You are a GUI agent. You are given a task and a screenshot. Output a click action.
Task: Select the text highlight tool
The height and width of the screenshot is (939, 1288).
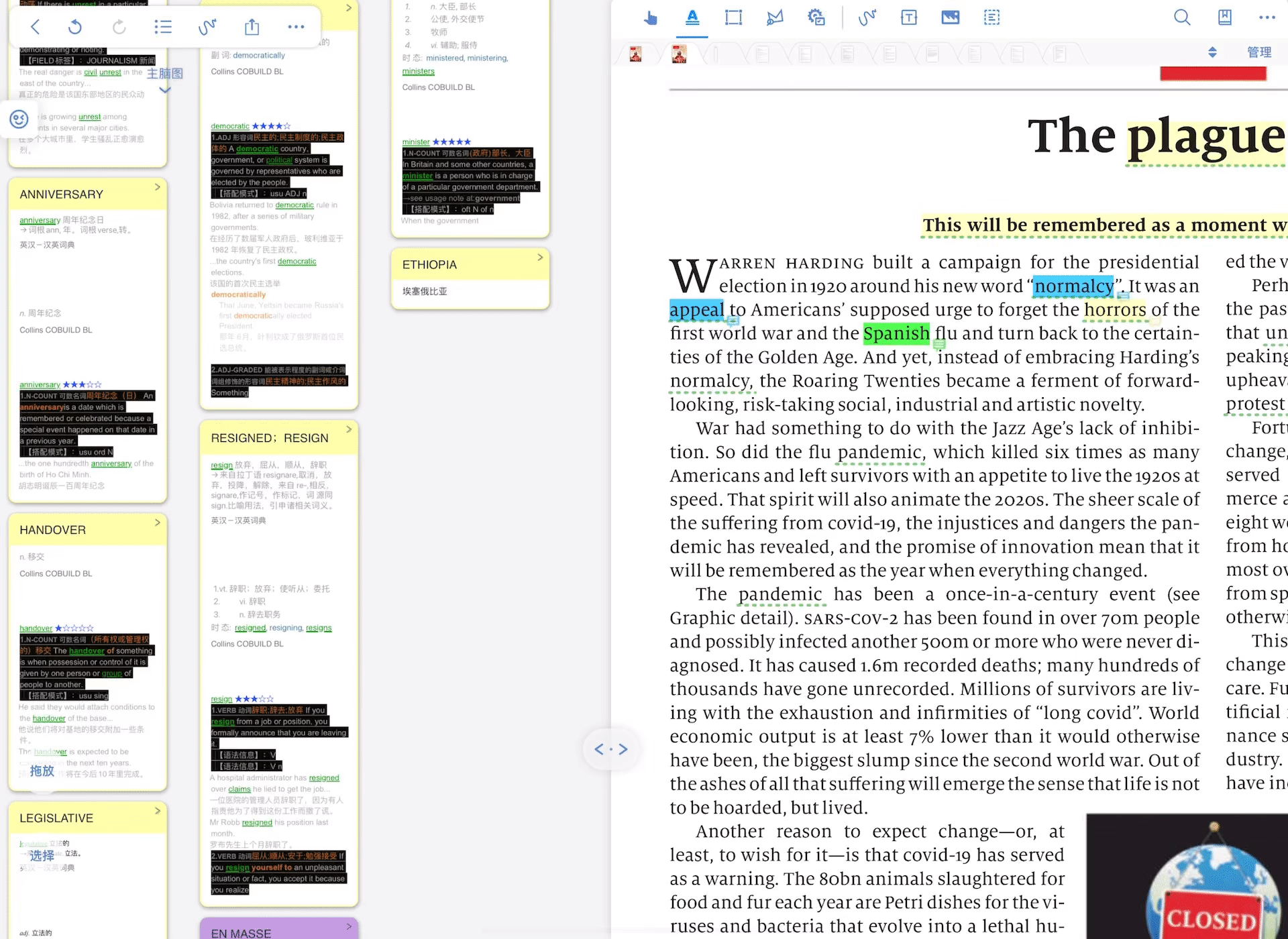click(692, 18)
